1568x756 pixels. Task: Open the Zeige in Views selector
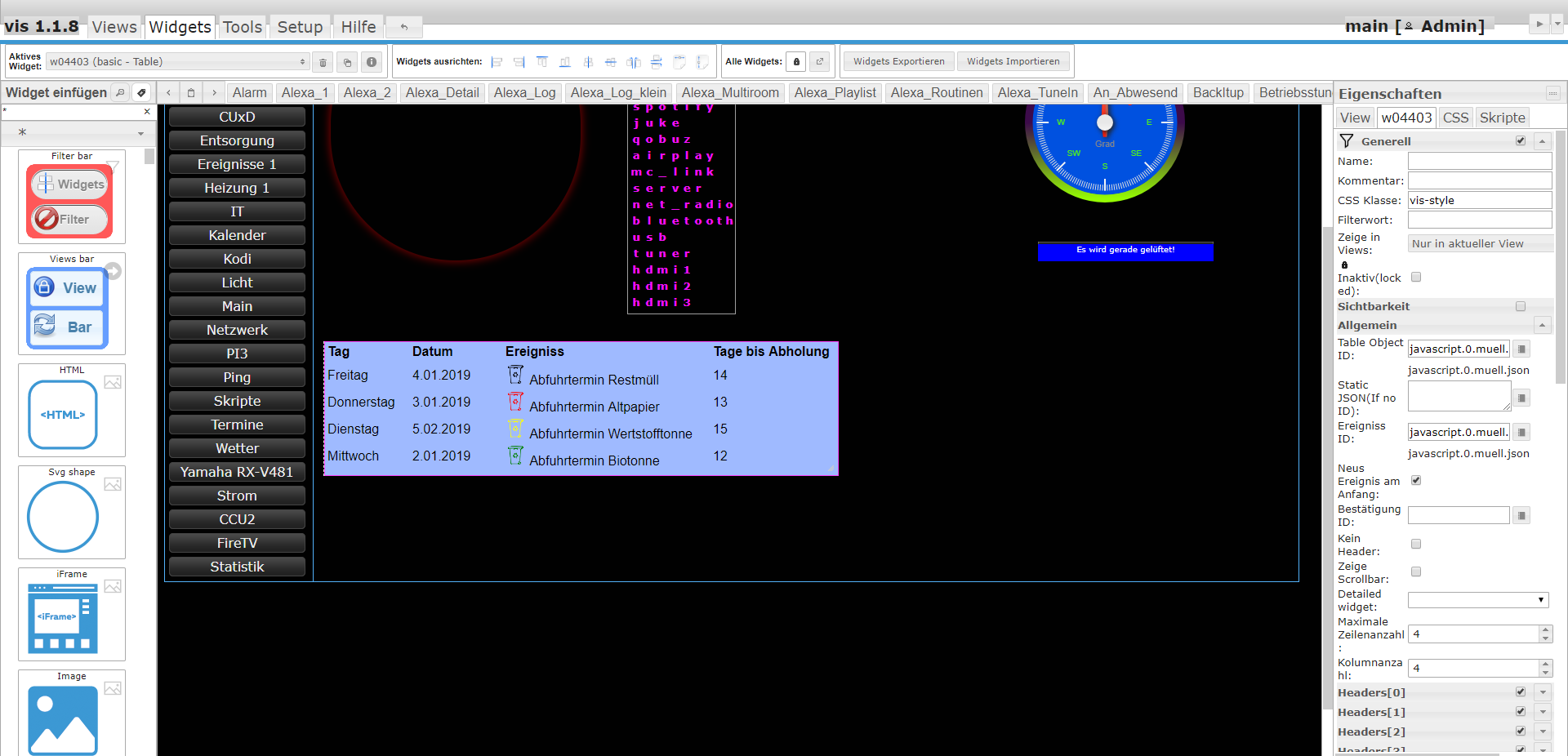[x=1480, y=244]
